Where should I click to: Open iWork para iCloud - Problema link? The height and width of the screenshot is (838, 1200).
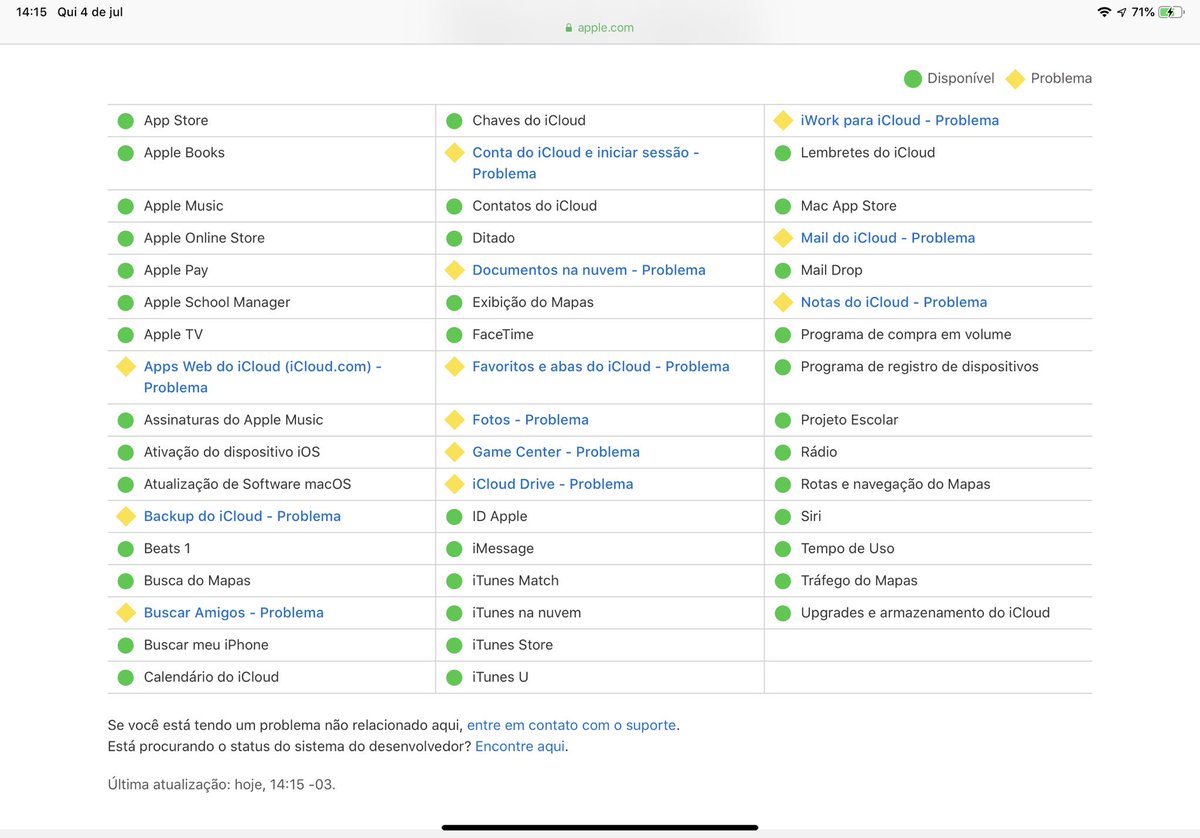coord(900,120)
